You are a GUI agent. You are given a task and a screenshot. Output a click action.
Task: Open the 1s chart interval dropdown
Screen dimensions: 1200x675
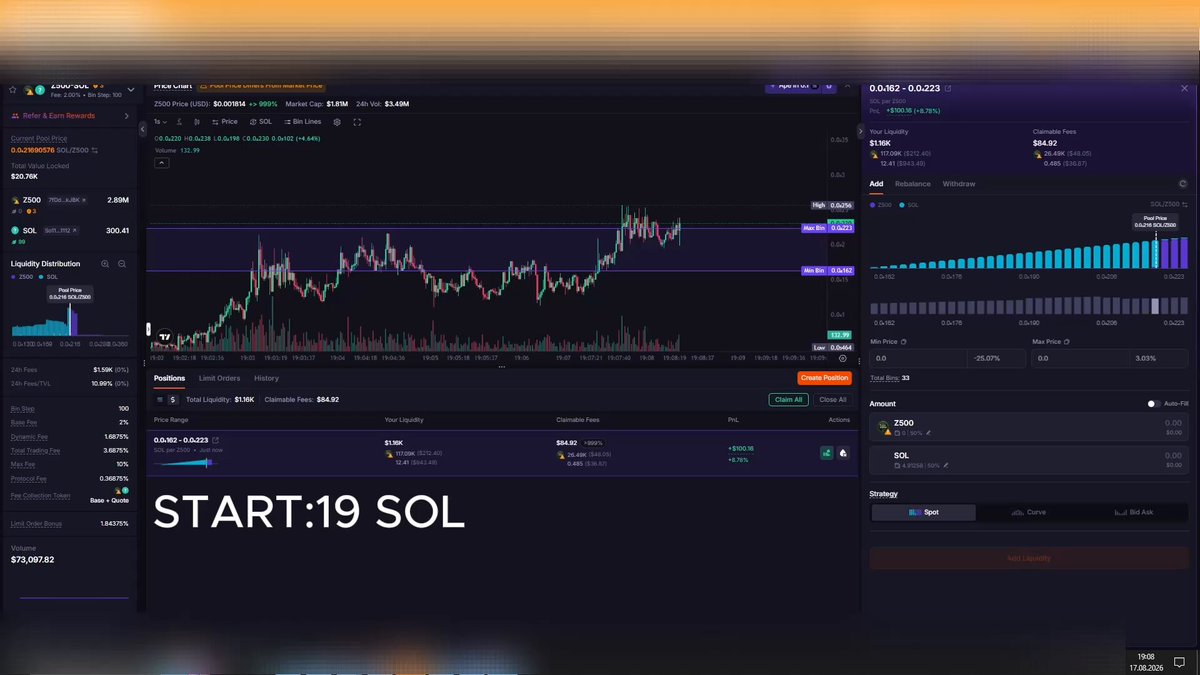pos(160,121)
